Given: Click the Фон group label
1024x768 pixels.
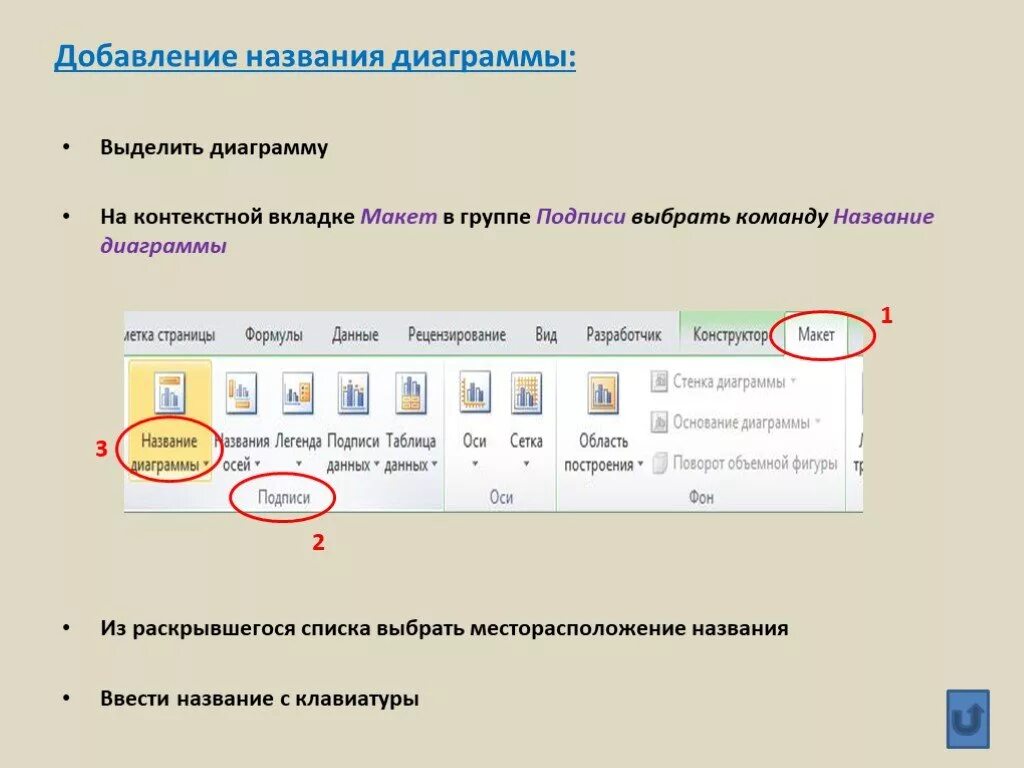Looking at the screenshot, I should pos(701,498).
